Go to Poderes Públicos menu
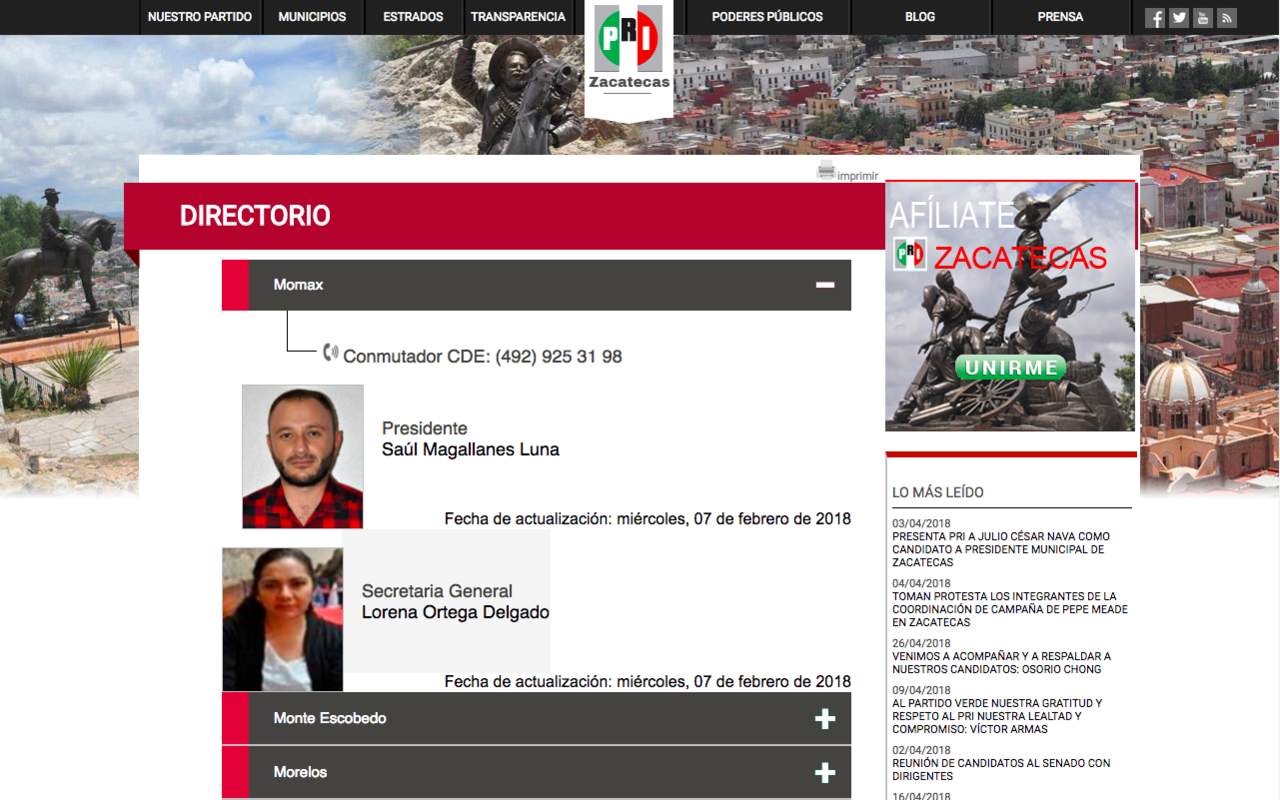 767,17
